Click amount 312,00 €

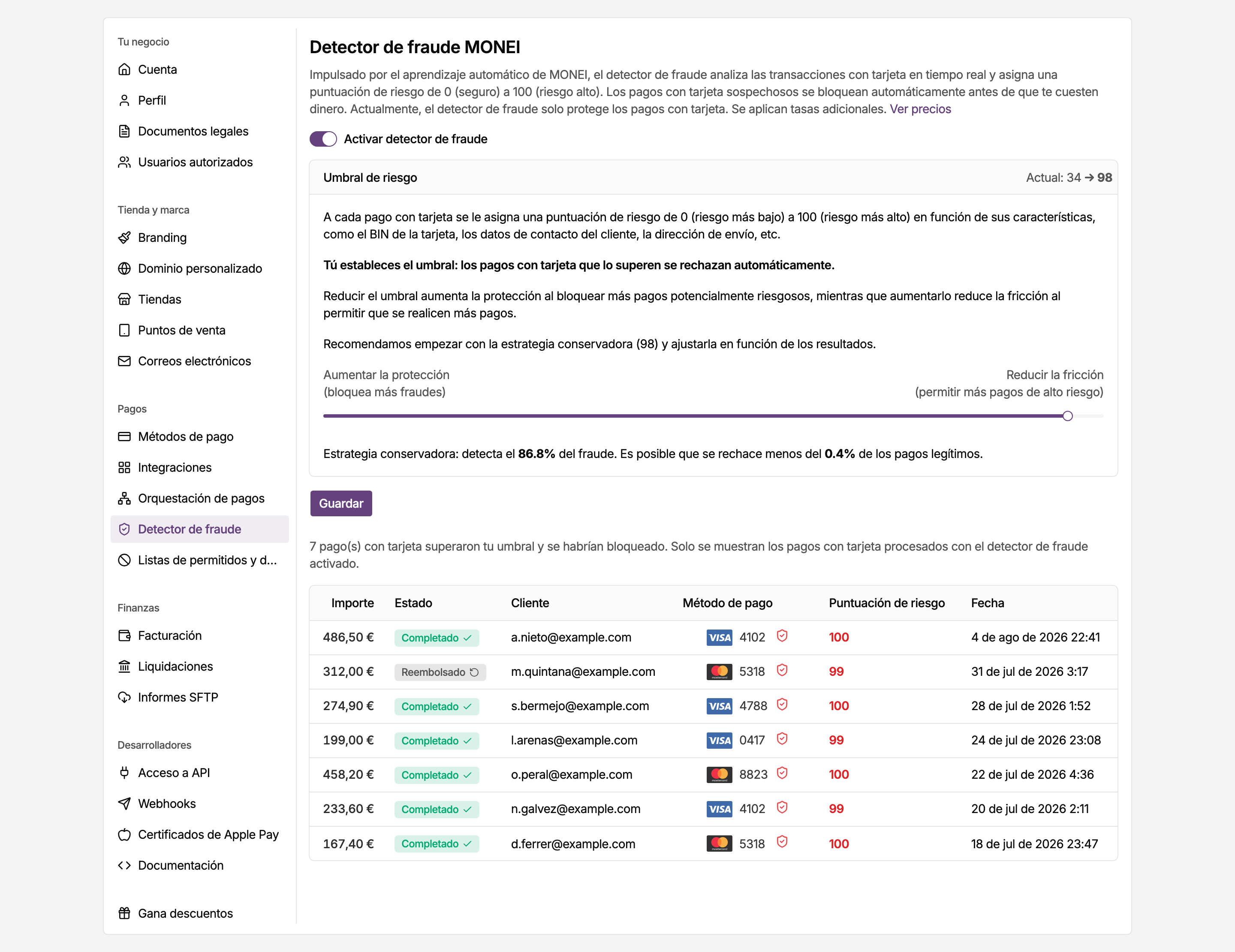(348, 672)
